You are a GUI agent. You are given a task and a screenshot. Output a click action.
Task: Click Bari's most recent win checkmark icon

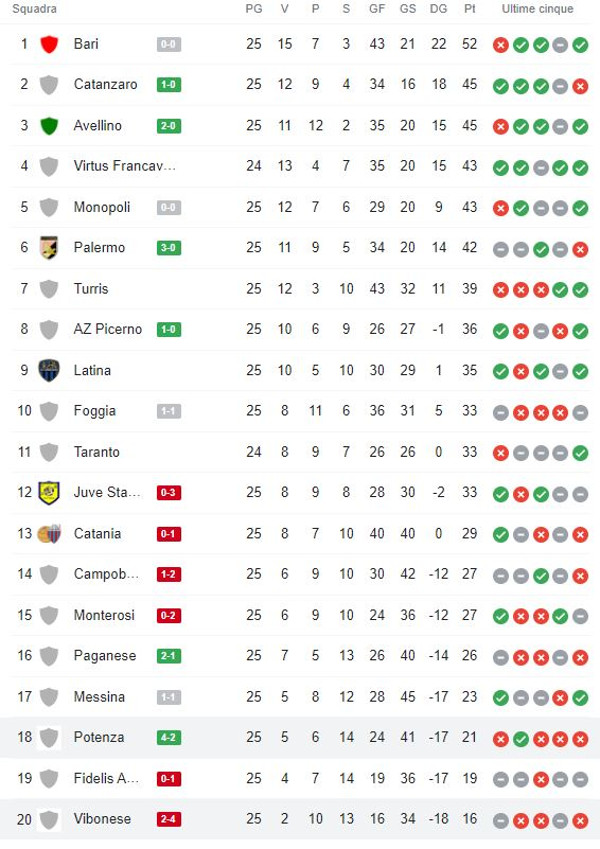[580, 45]
